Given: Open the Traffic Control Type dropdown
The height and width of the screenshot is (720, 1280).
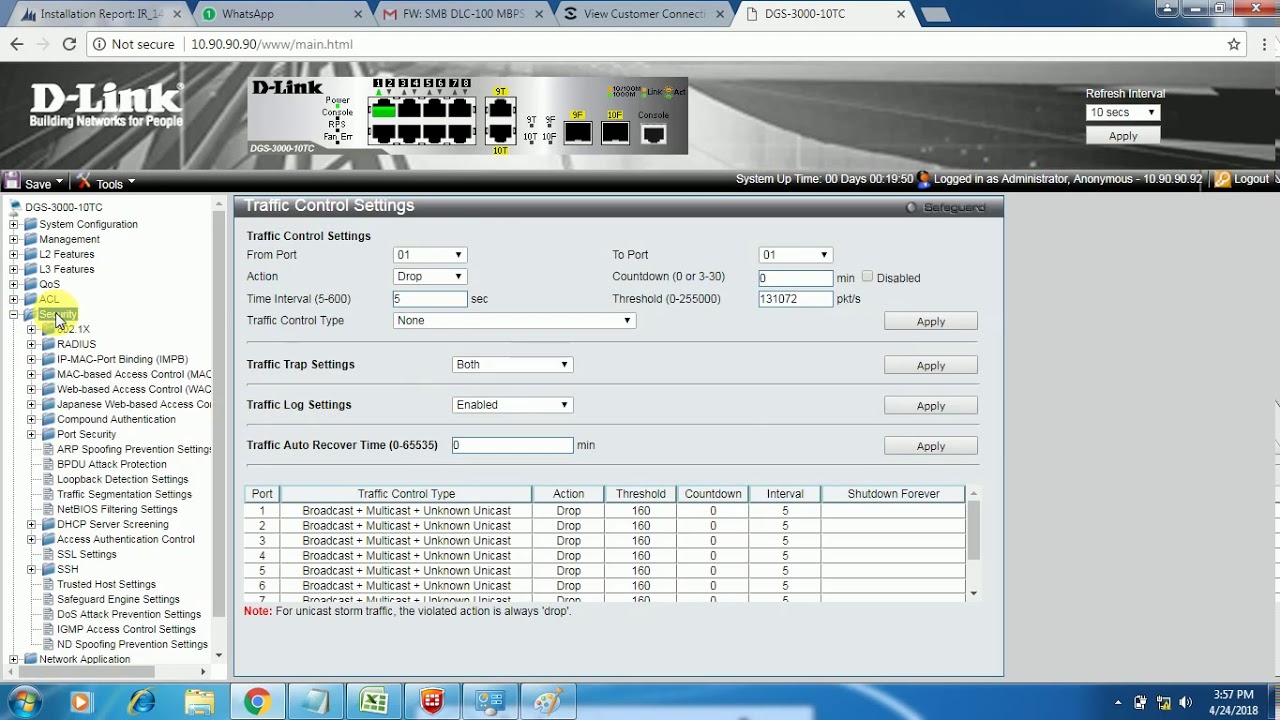Looking at the screenshot, I should pyautogui.click(x=514, y=321).
